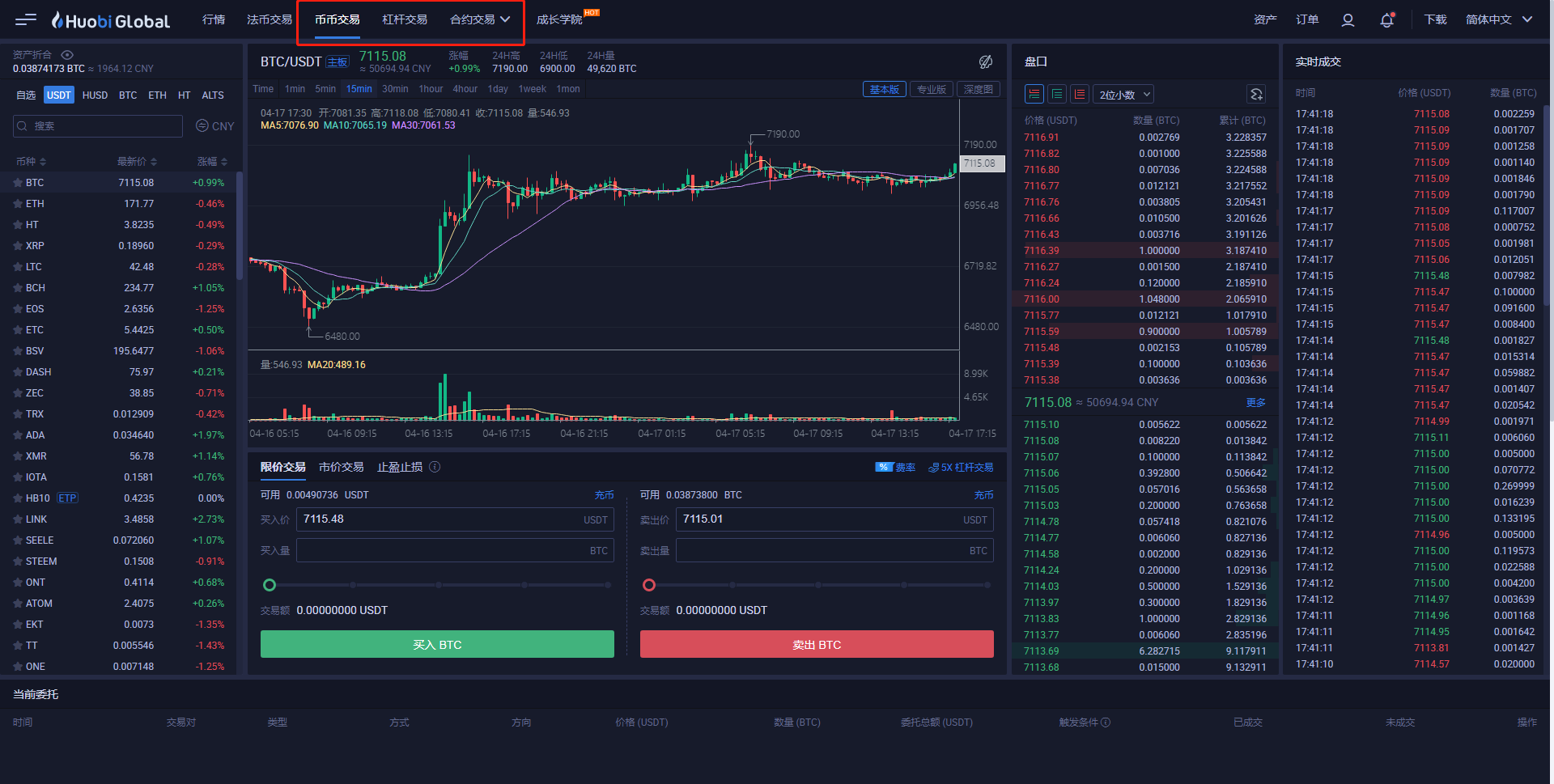Show combined buy and sell order book view
The image size is (1554, 784).
(x=1034, y=95)
